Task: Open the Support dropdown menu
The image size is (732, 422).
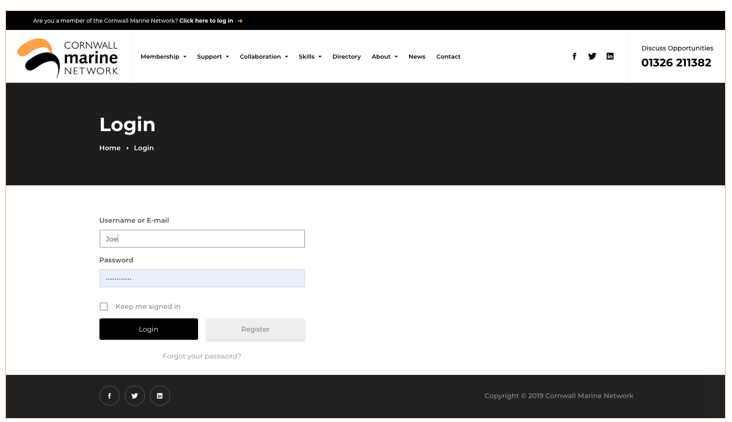Action: point(212,57)
